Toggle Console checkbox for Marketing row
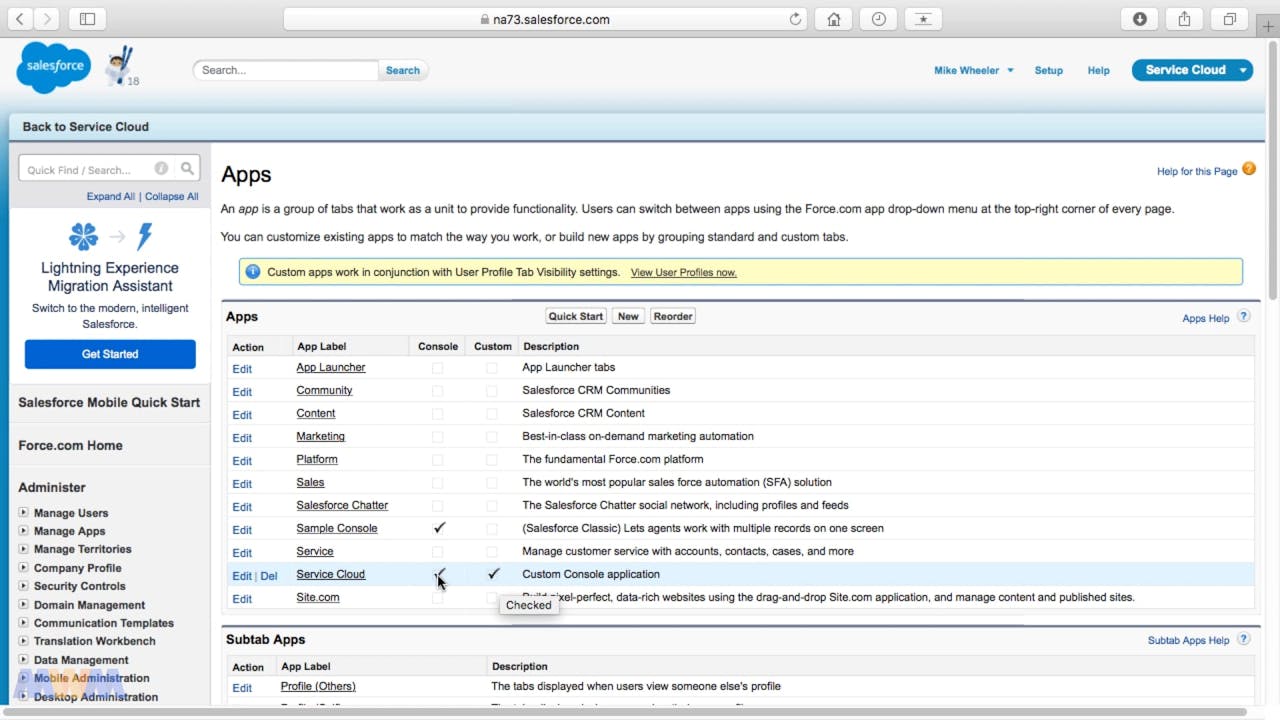 click(437, 437)
